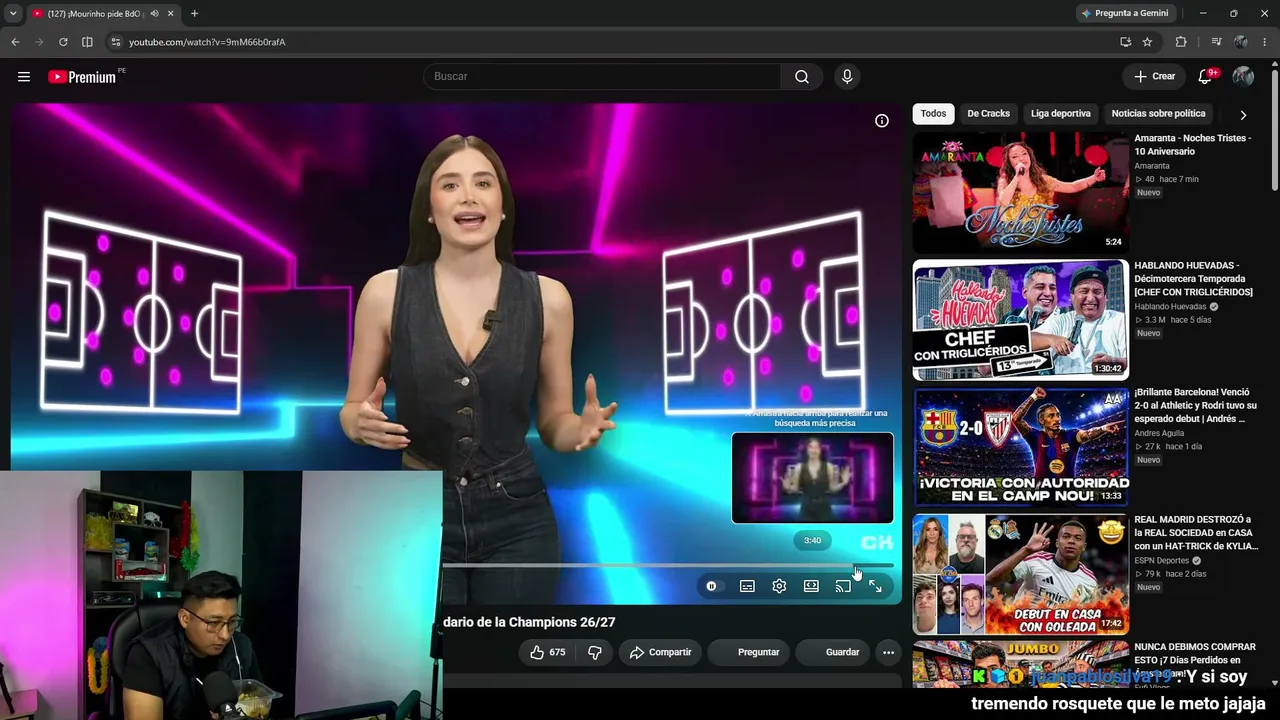Image resolution: width=1280 pixels, height=720 pixels.
Task: Open the Chrome profile avatar
Action: tap(1241, 42)
